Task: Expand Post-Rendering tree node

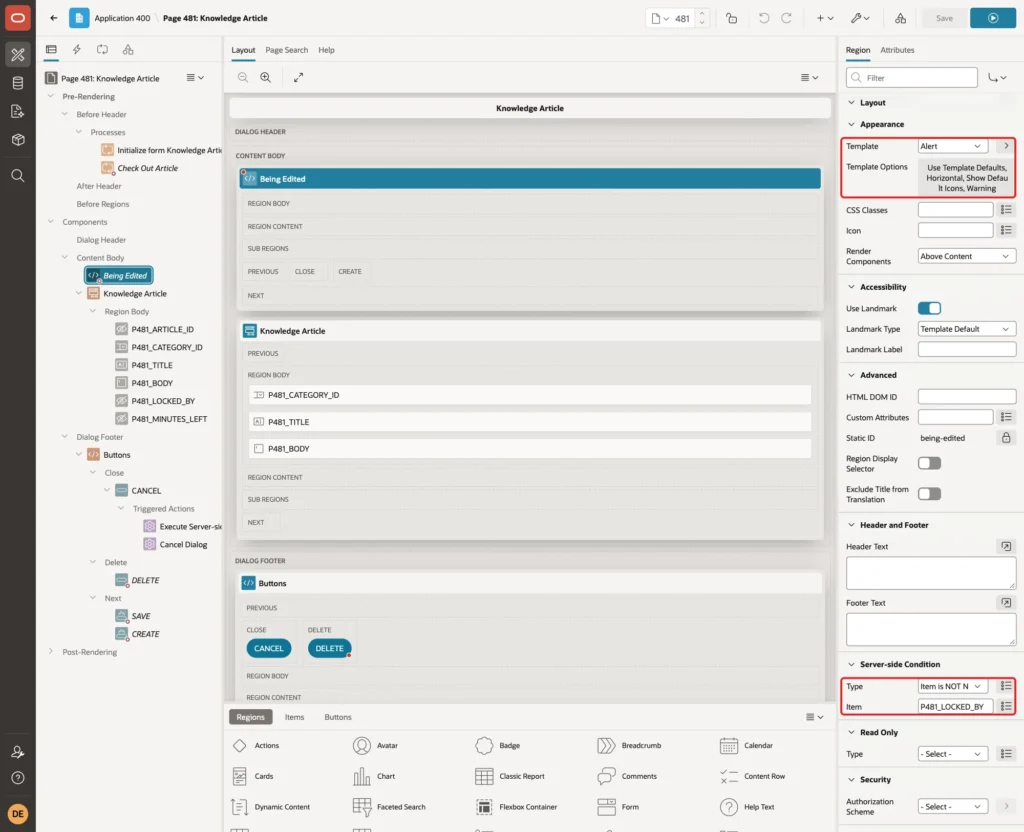Action: click(x=51, y=652)
